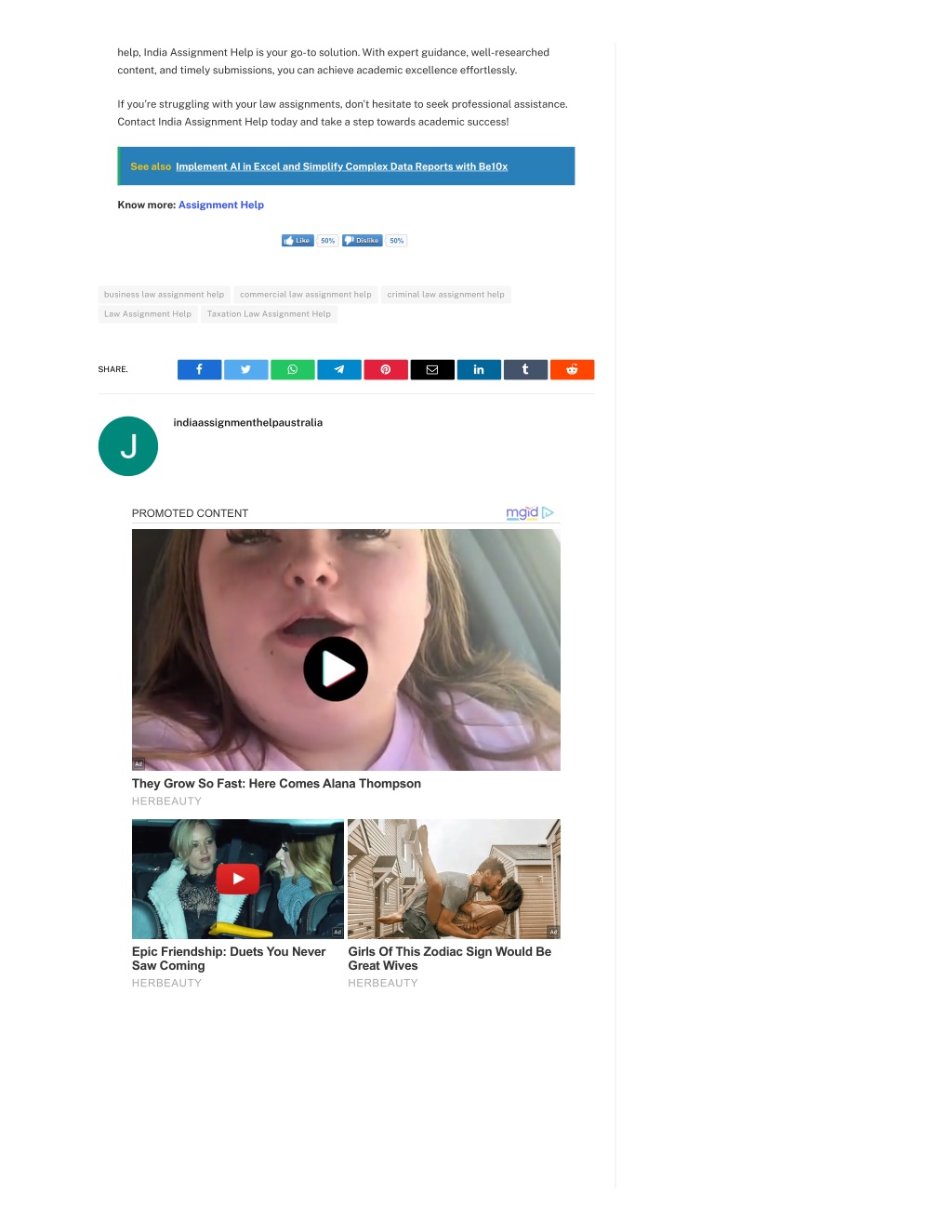The width and height of the screenshot is (952, 1232).
Task: Share the article on Twitter
Action: click(x=245, y=370)
